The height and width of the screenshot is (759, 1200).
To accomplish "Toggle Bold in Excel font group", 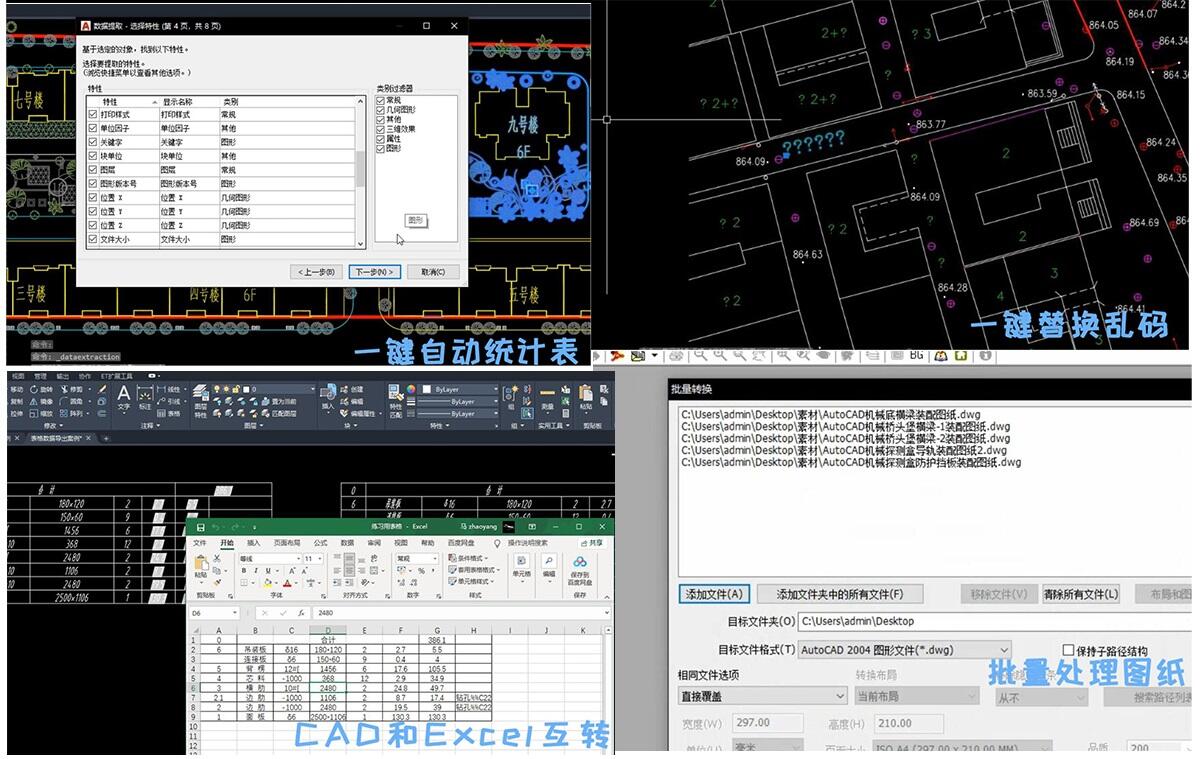I will tap(244, 570).
